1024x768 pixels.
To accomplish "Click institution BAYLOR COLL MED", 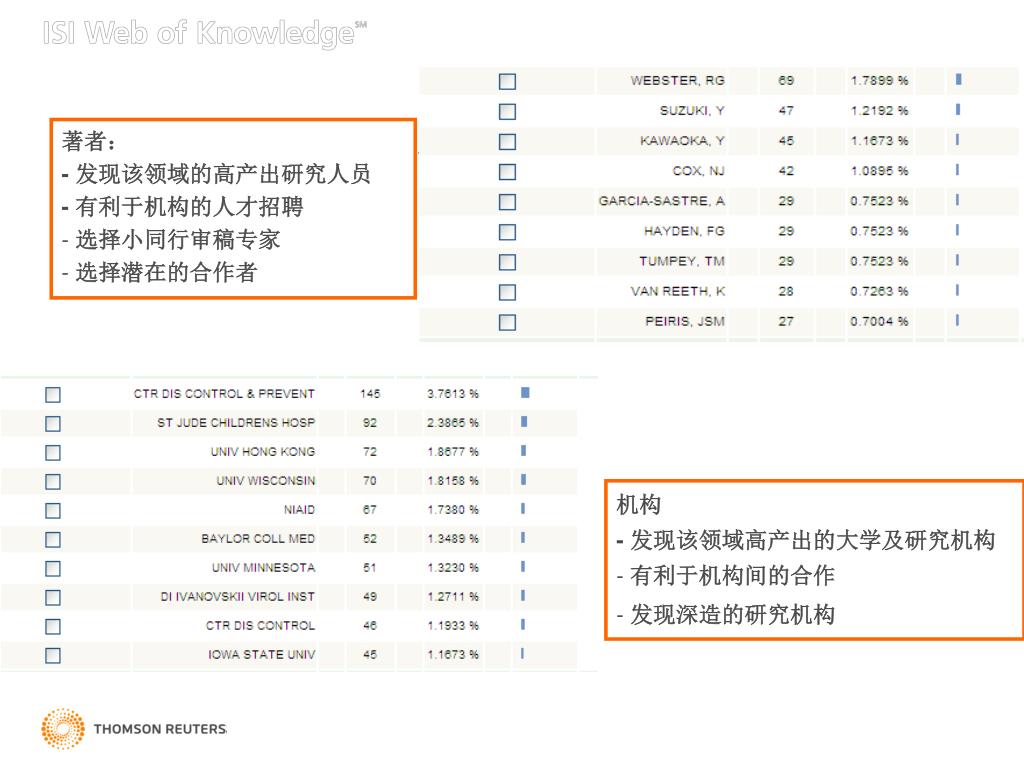I will coord(258,539).
